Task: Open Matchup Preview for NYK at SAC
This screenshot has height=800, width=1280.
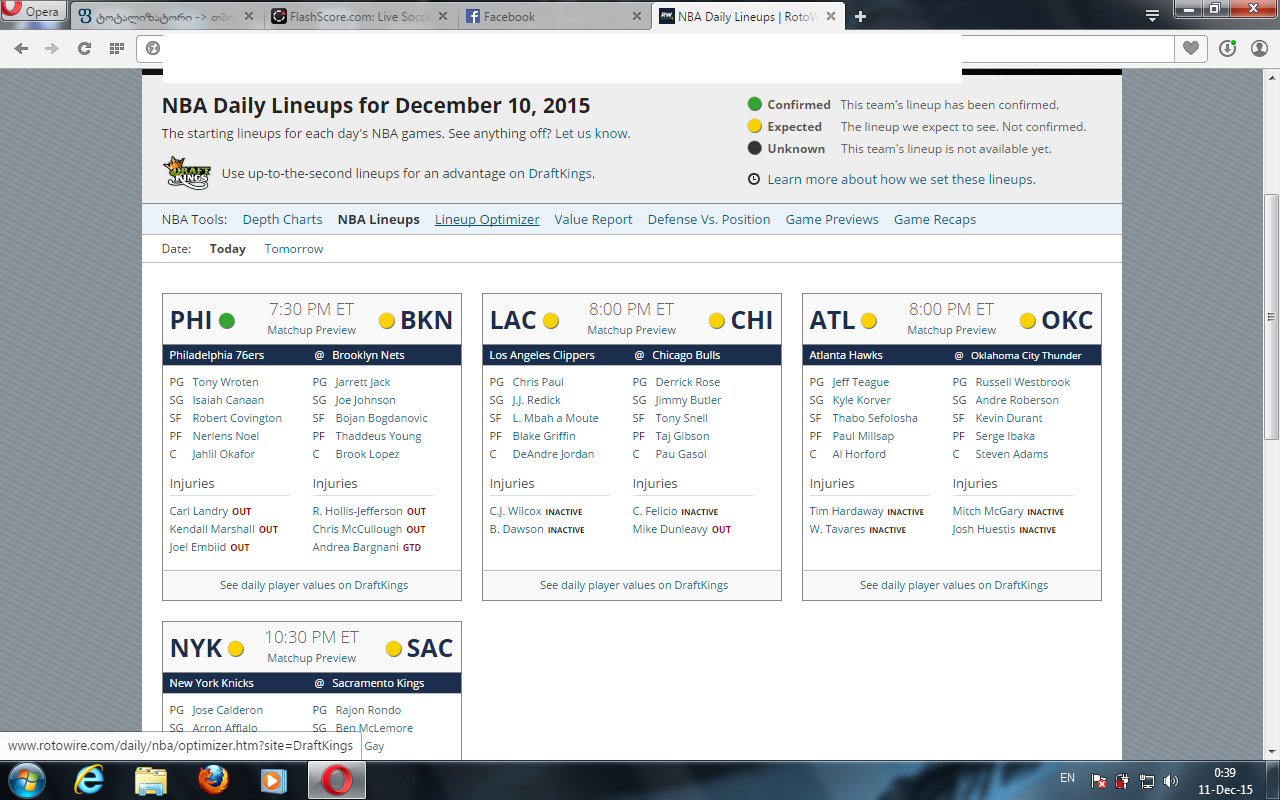Action: pyautogui.click(x=312, y=658)
